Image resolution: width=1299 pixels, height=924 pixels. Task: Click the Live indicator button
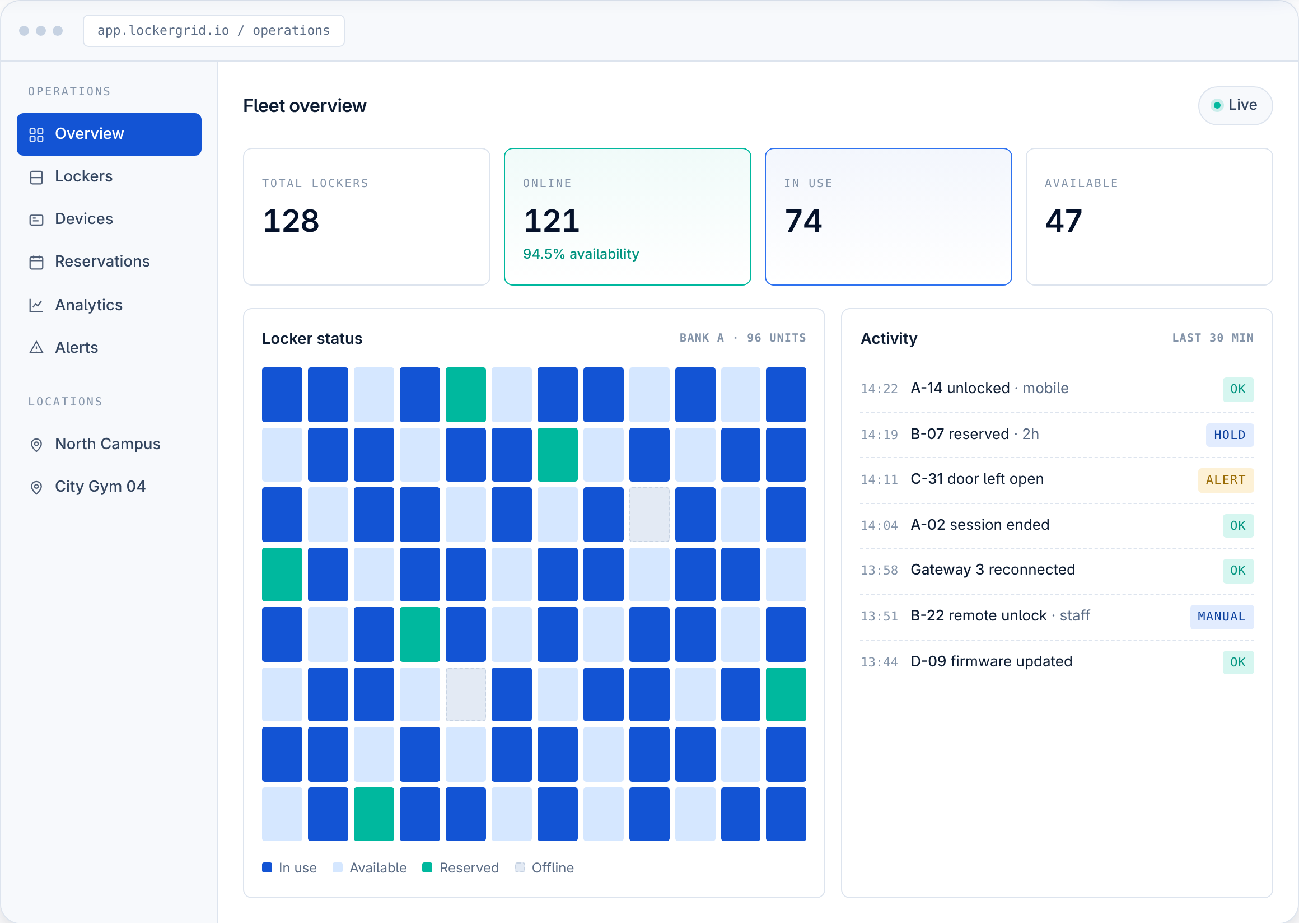(x=1235, y=105)
